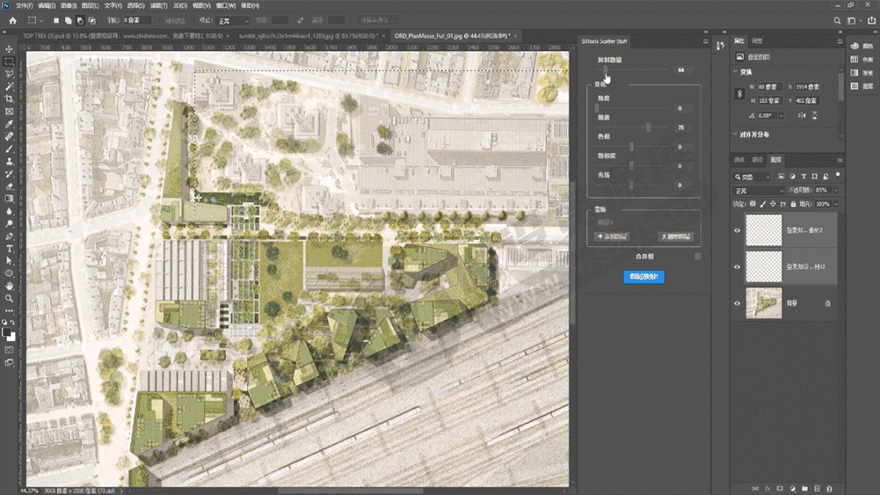Select the Brush tool
Viewport: 880px width, 495px height.
9,149
